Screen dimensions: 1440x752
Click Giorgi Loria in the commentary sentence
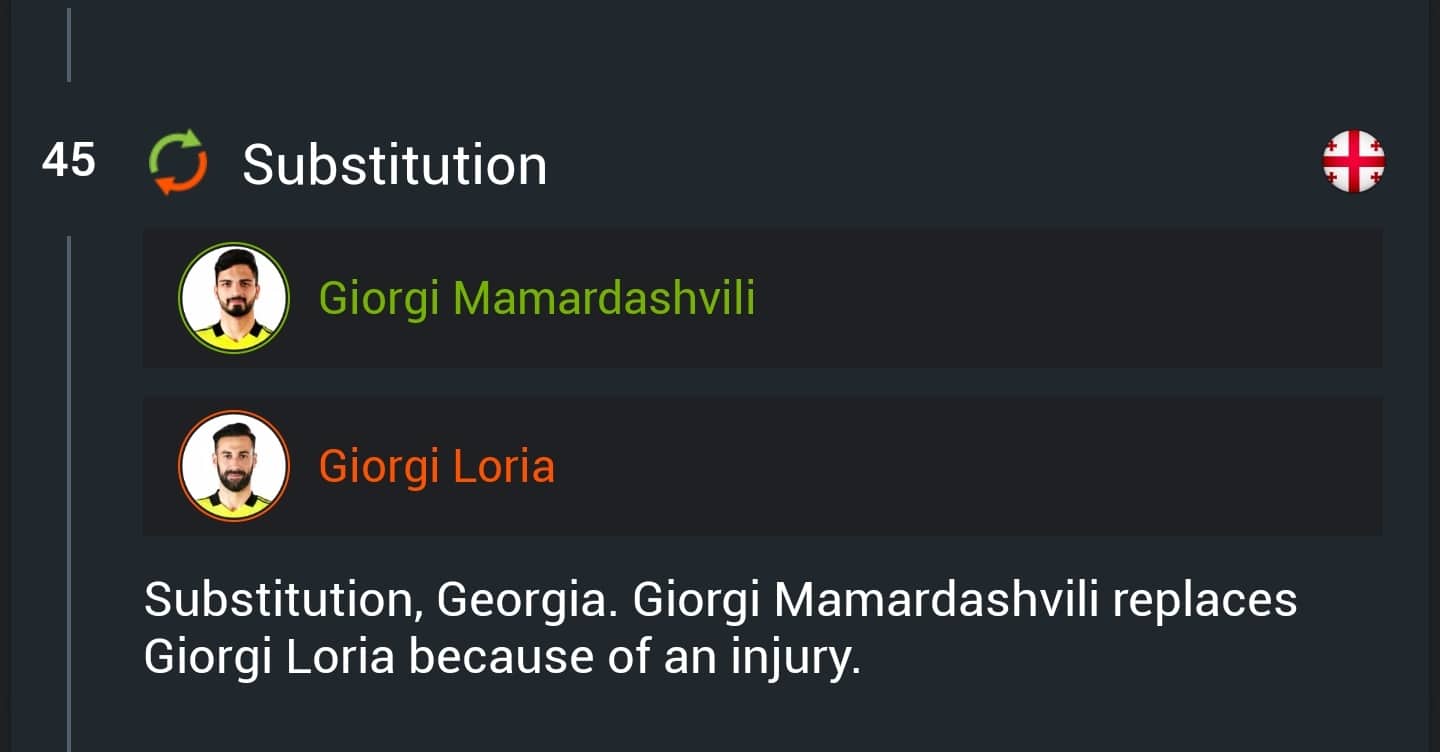tap(269, 657)
